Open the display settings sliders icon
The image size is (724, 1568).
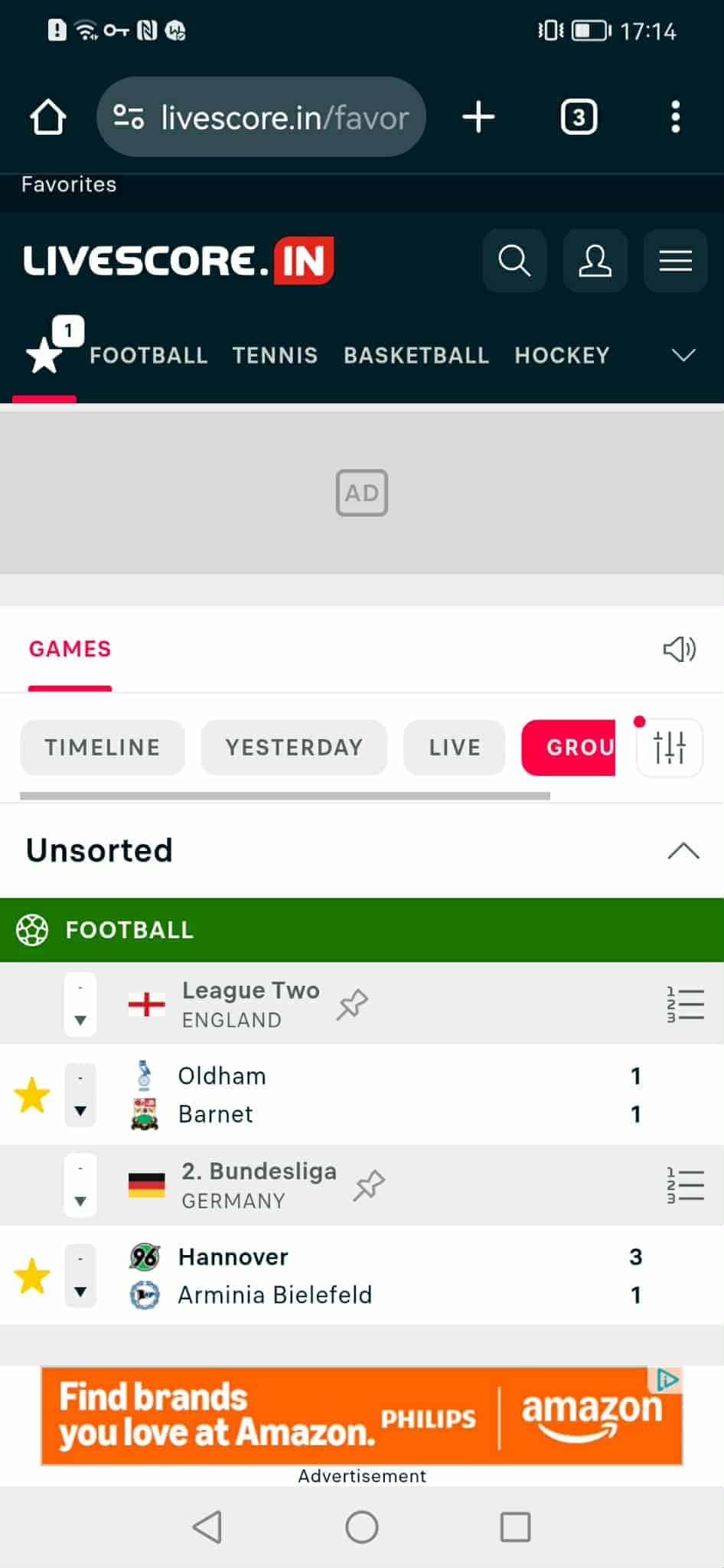(x=670, y=748)
